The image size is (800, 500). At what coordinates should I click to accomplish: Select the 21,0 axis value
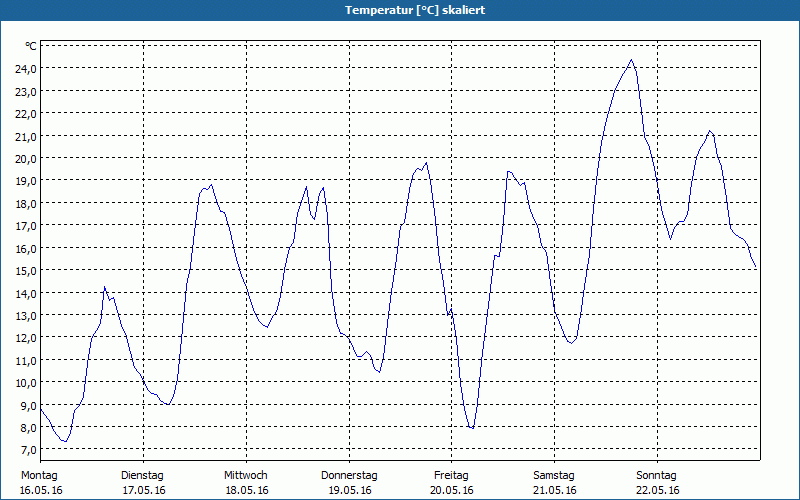[26, 136]
